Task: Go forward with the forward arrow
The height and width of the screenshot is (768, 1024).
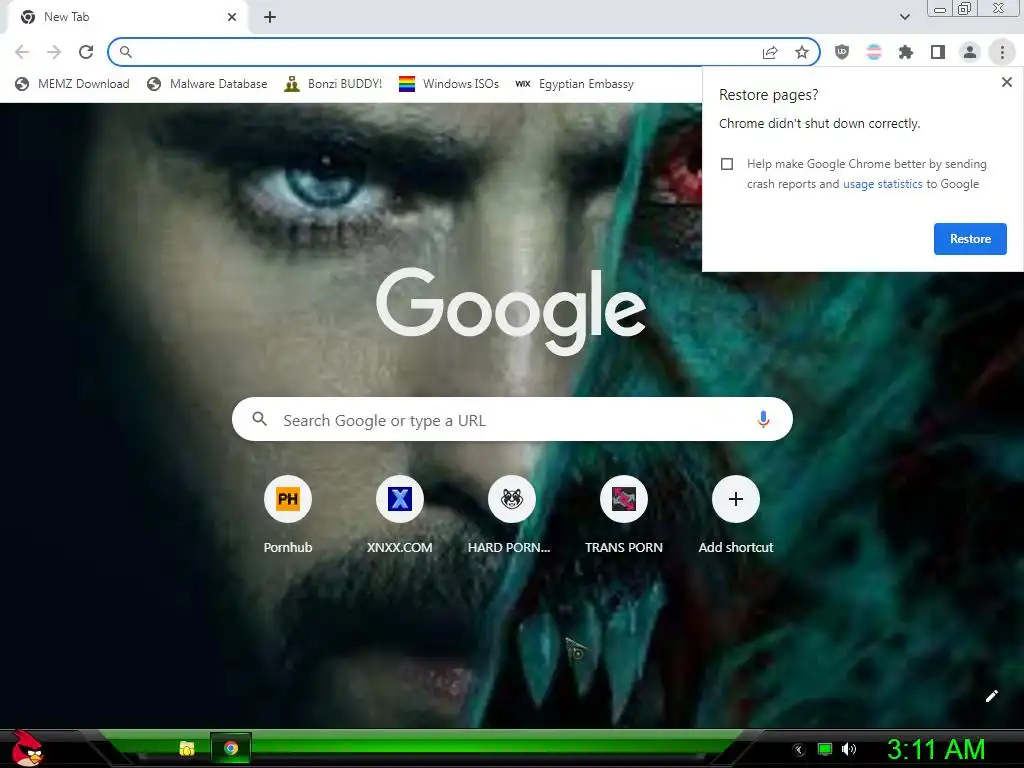Action: (x=54, y=52)
